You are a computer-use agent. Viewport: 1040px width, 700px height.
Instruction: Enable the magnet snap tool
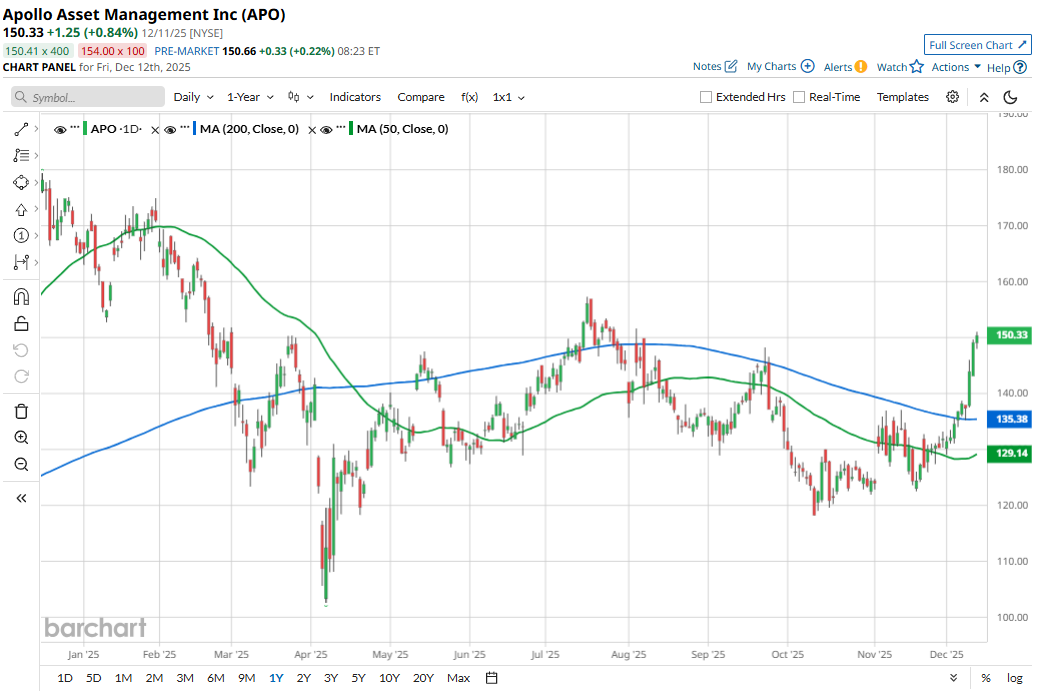21,297
